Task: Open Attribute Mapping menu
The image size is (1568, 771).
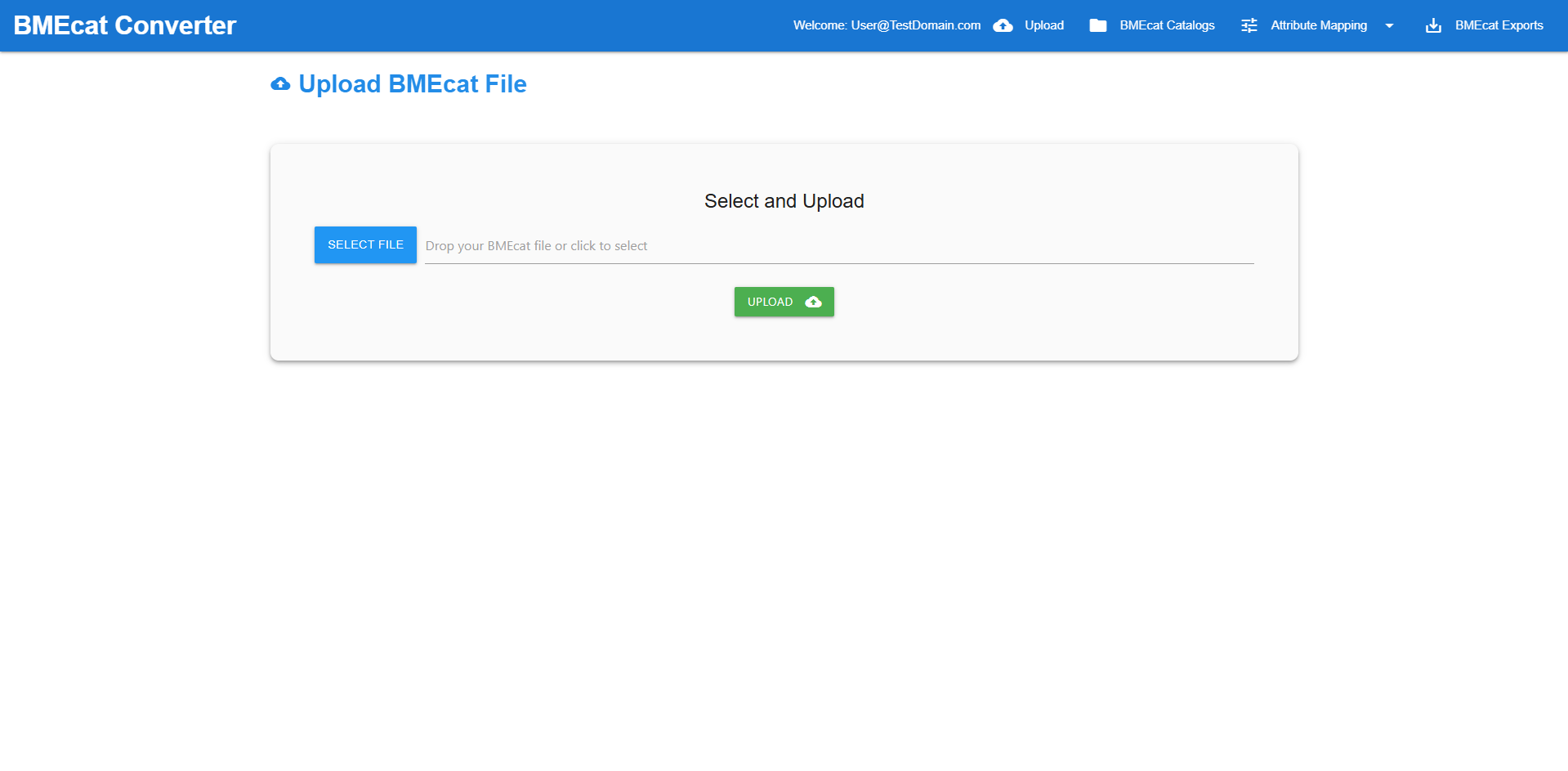Action: pyautogui.click(x=1319, y=25)
